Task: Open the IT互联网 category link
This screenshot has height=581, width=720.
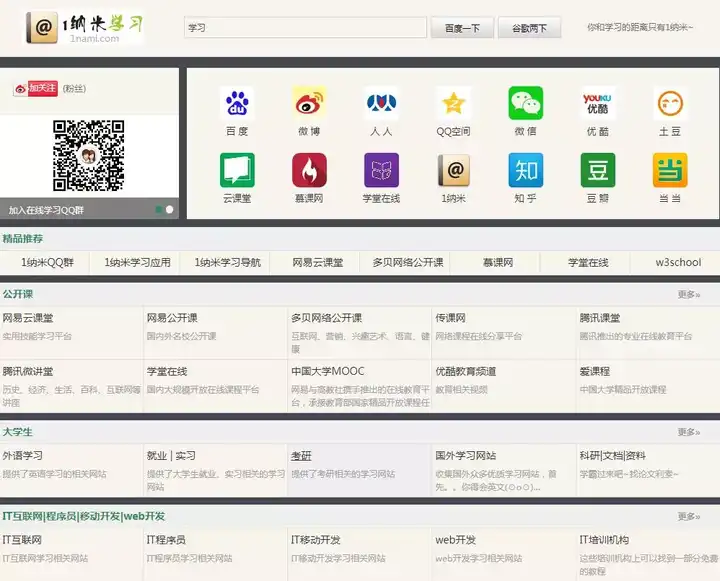Action: tap(22, 540)
